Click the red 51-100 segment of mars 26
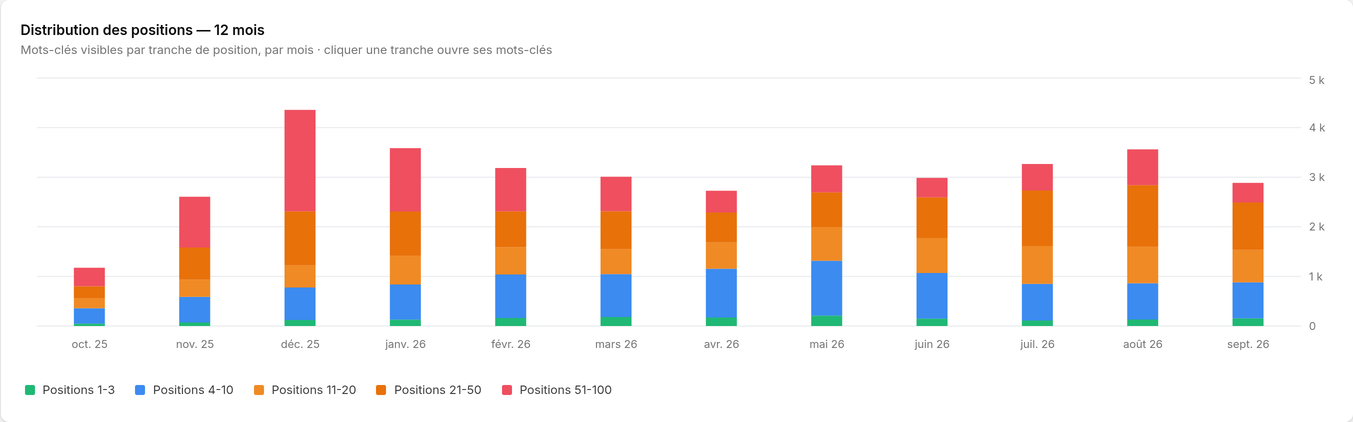The image size is (1353, 422). 616,194
